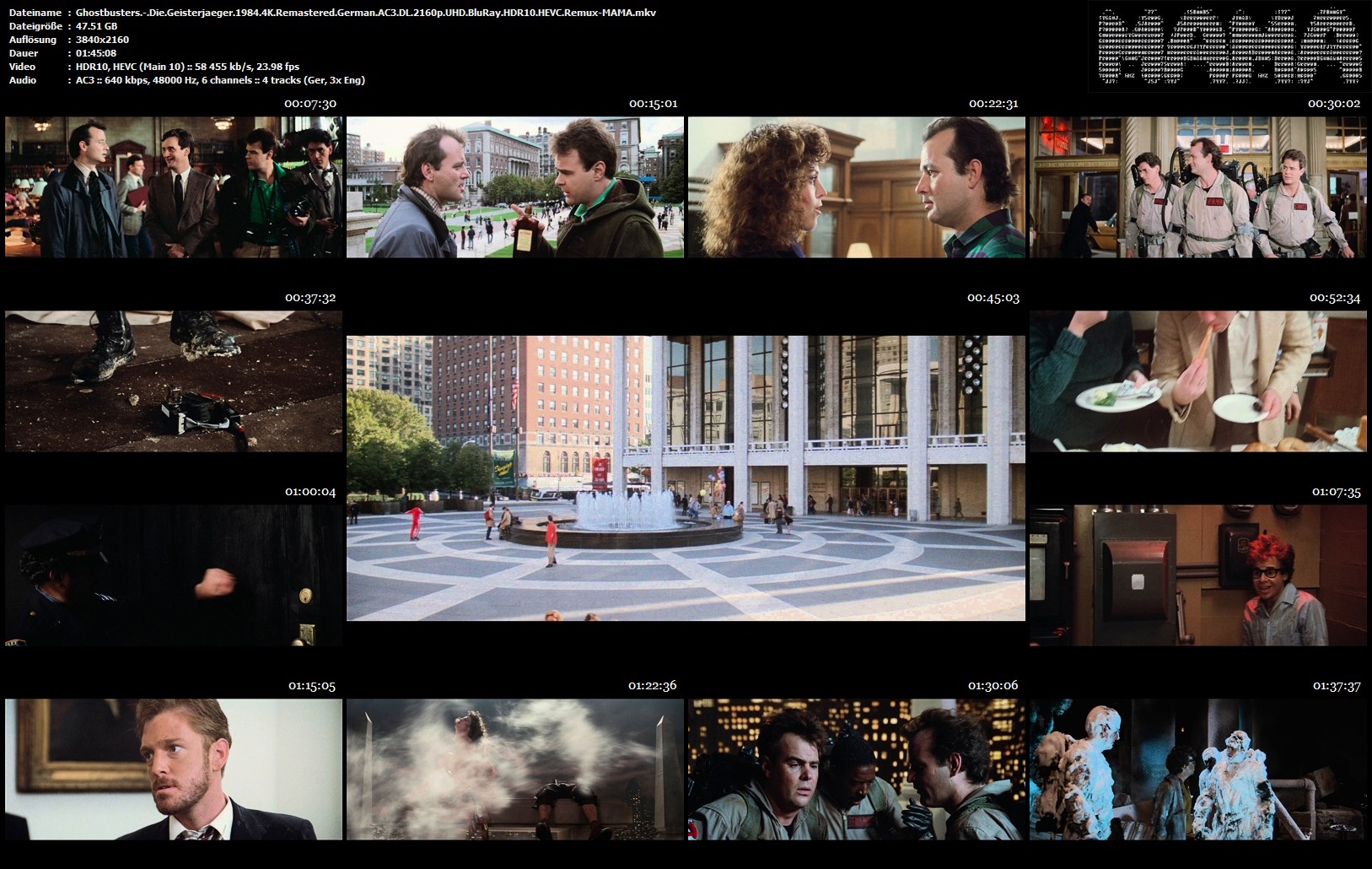Open the buffet plates frame from 00:52:34
This screenshot has width=1372, height=869.
point(1198,381)
